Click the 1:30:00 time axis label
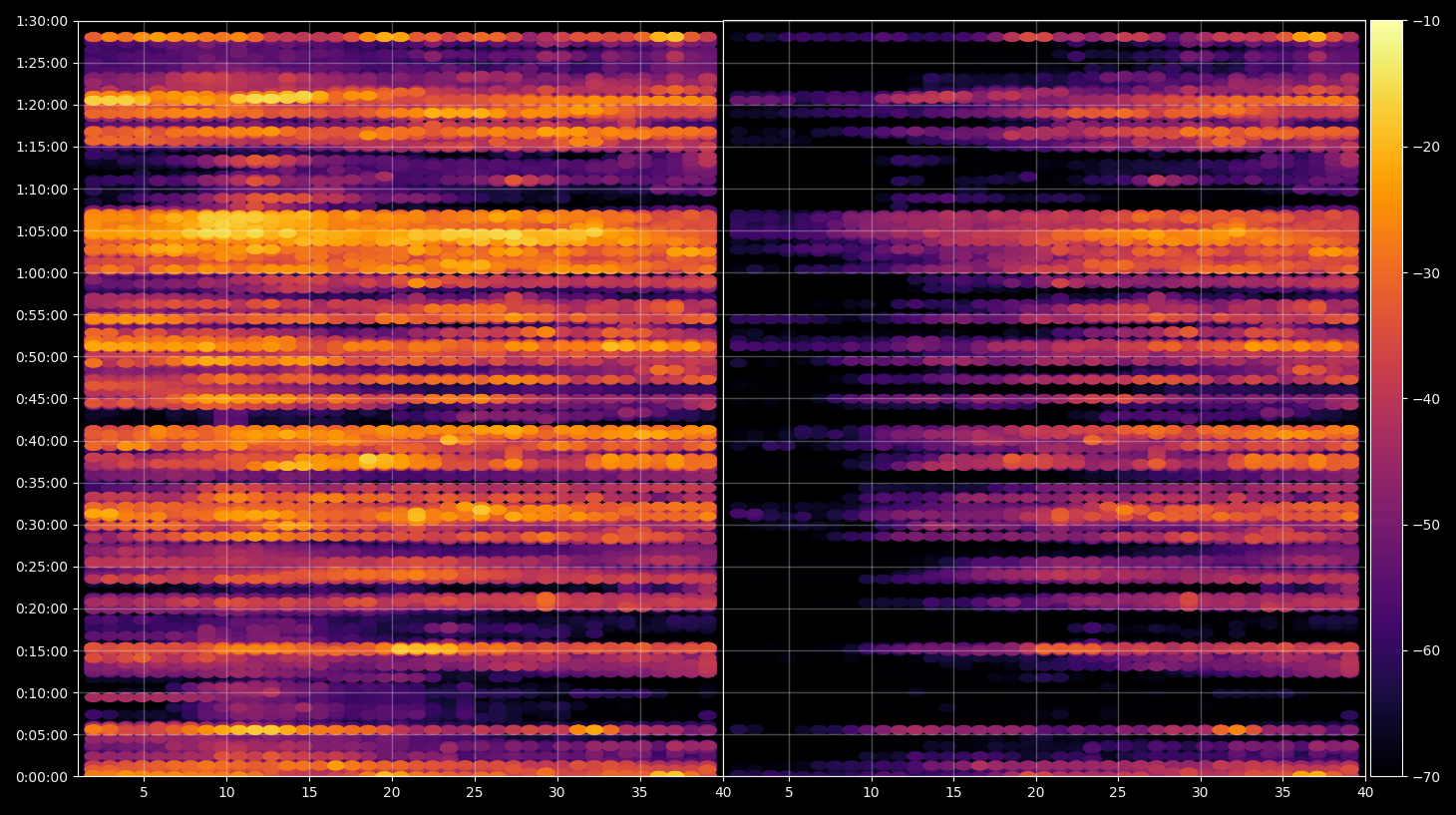The width and height of the screenshot is (1456, 815). tap(42, 21)
